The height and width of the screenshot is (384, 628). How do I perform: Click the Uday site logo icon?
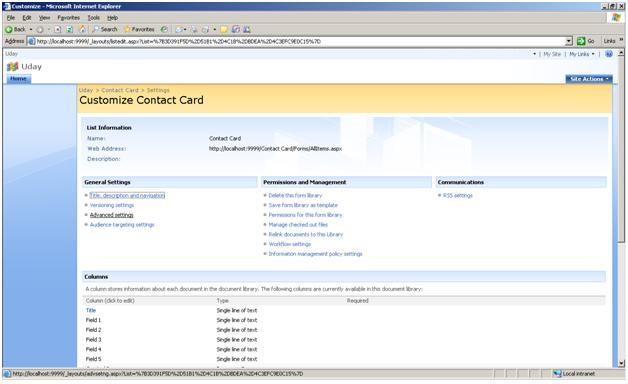point(12,66)
